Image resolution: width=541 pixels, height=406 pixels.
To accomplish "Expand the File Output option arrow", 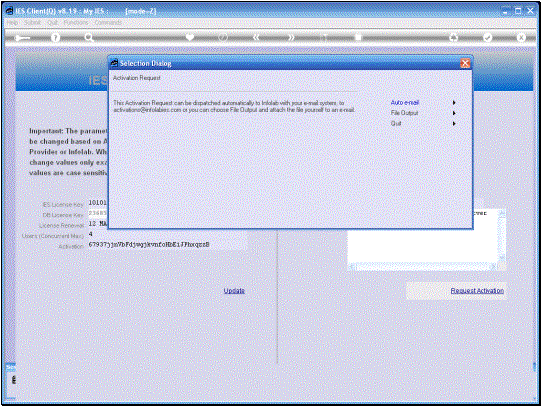I will (454, 113).
